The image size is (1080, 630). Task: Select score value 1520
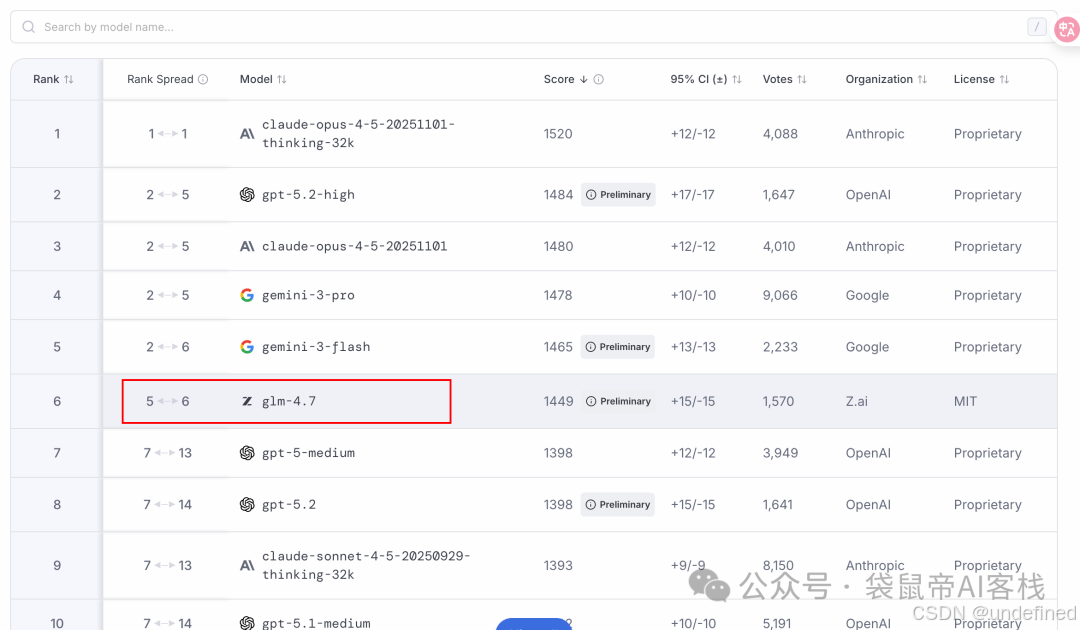pos(558,134)
